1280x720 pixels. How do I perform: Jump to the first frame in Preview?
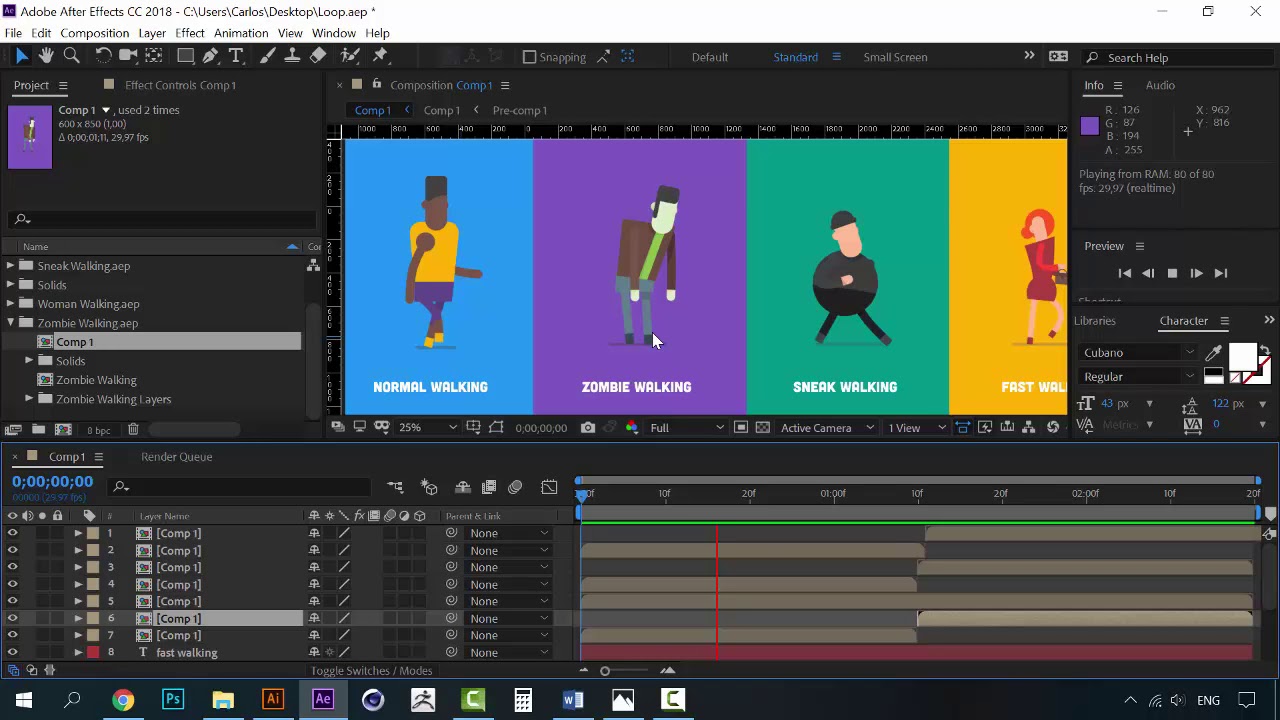pos(1124,273)
